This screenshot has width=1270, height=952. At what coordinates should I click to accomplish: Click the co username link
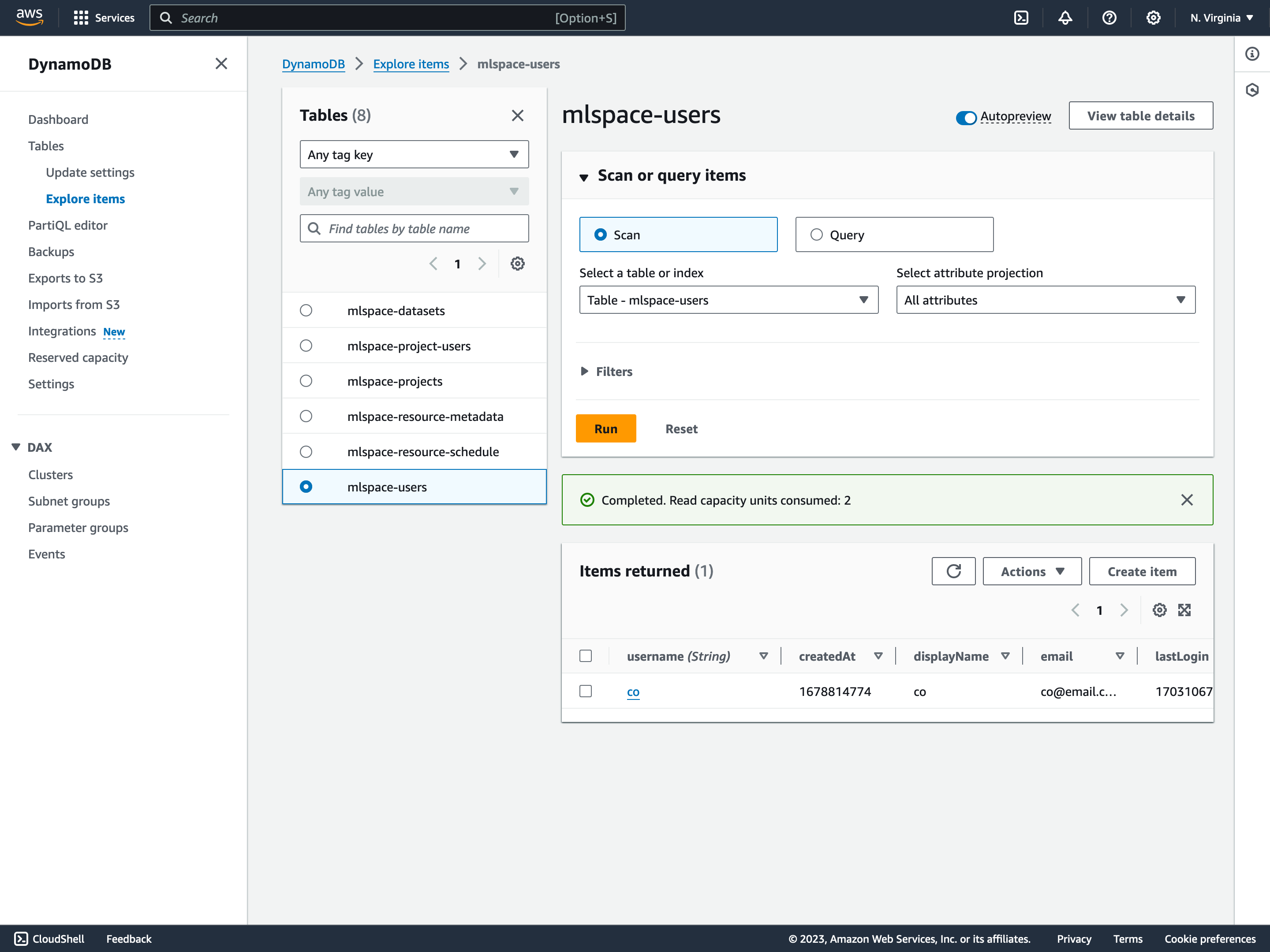[x=632, y=691]
